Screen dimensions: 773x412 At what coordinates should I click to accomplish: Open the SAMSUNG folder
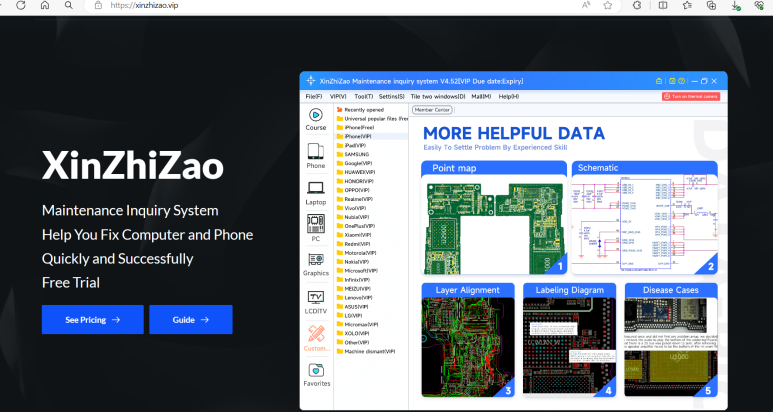(353, 154)
